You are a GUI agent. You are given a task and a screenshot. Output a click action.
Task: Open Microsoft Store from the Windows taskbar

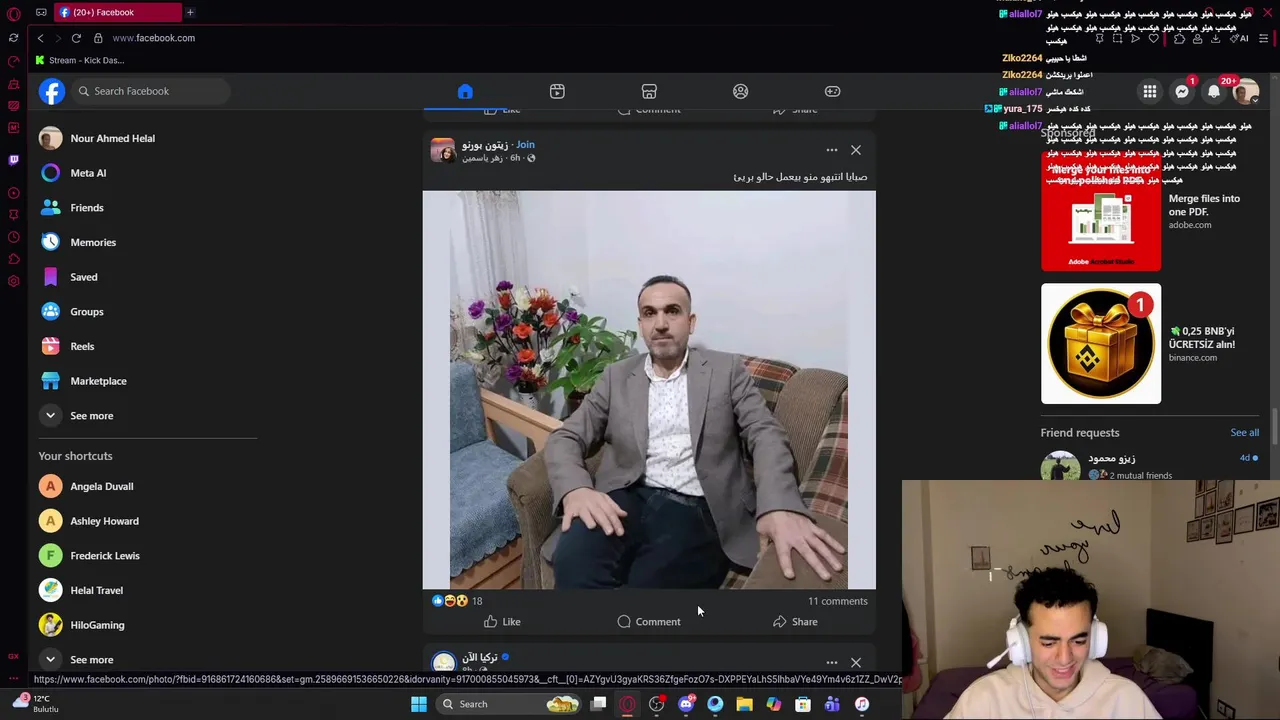click(x=803, y=704)
